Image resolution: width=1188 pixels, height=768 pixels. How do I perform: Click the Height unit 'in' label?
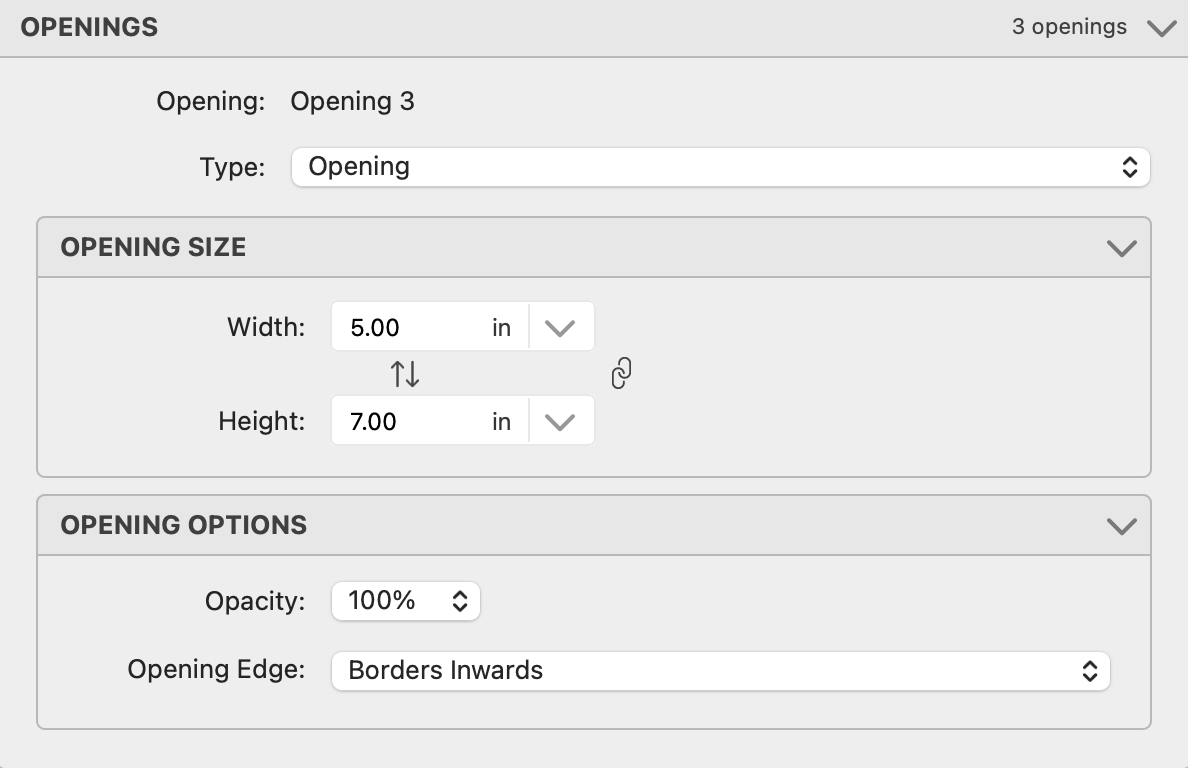click(x=502, y=422)
